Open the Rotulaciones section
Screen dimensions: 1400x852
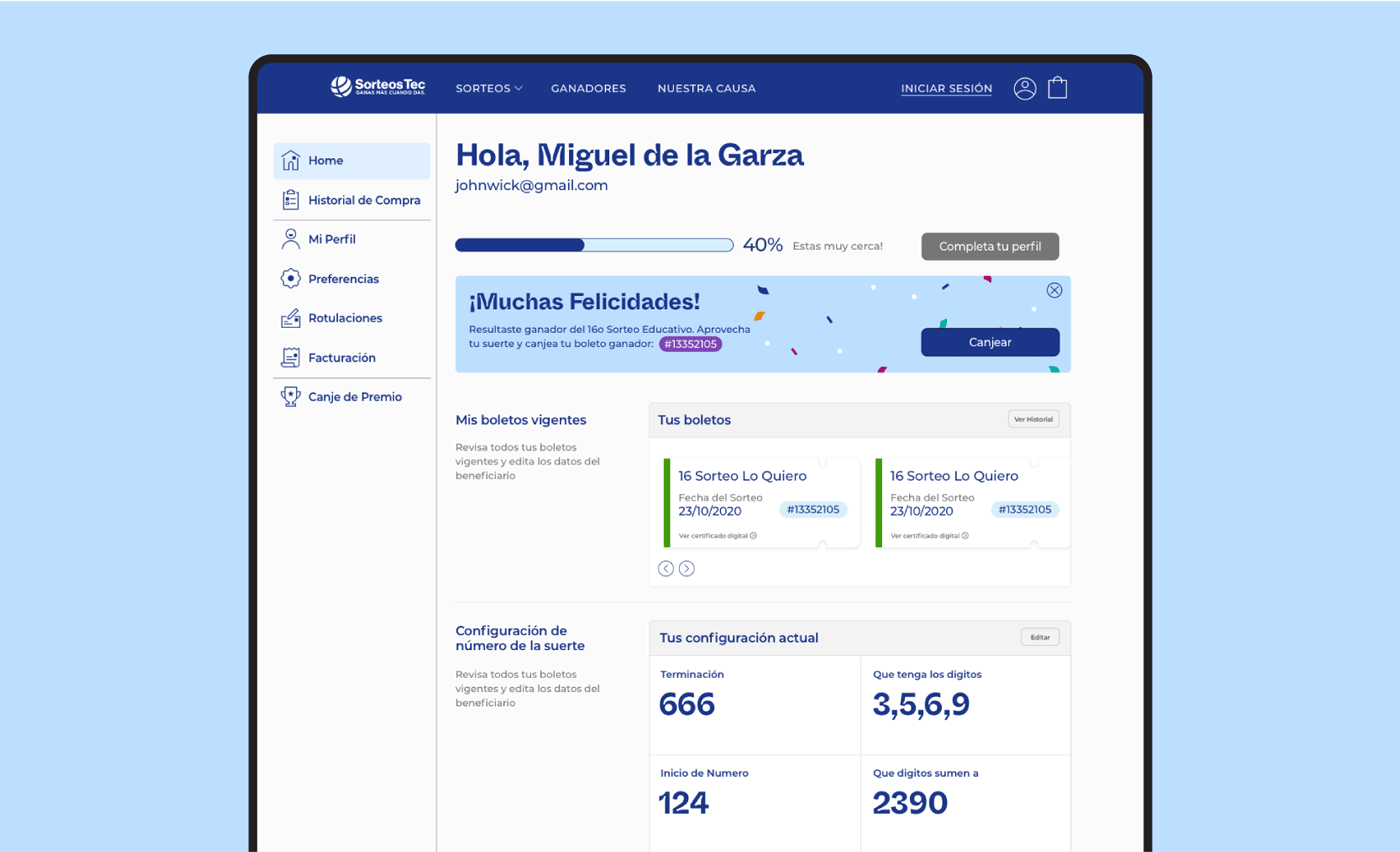(x=352, y=318)
